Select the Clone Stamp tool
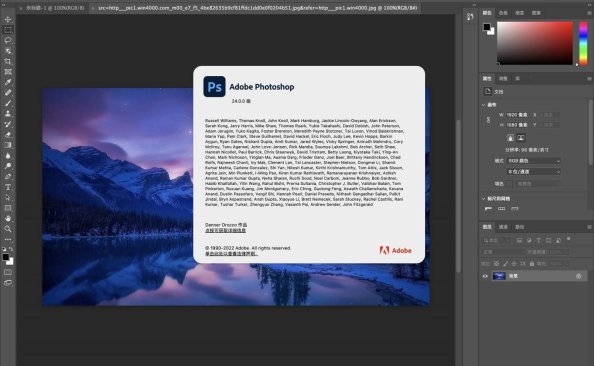Image resolution: width=594 pixels, height=366 pixels. [8, 113]
